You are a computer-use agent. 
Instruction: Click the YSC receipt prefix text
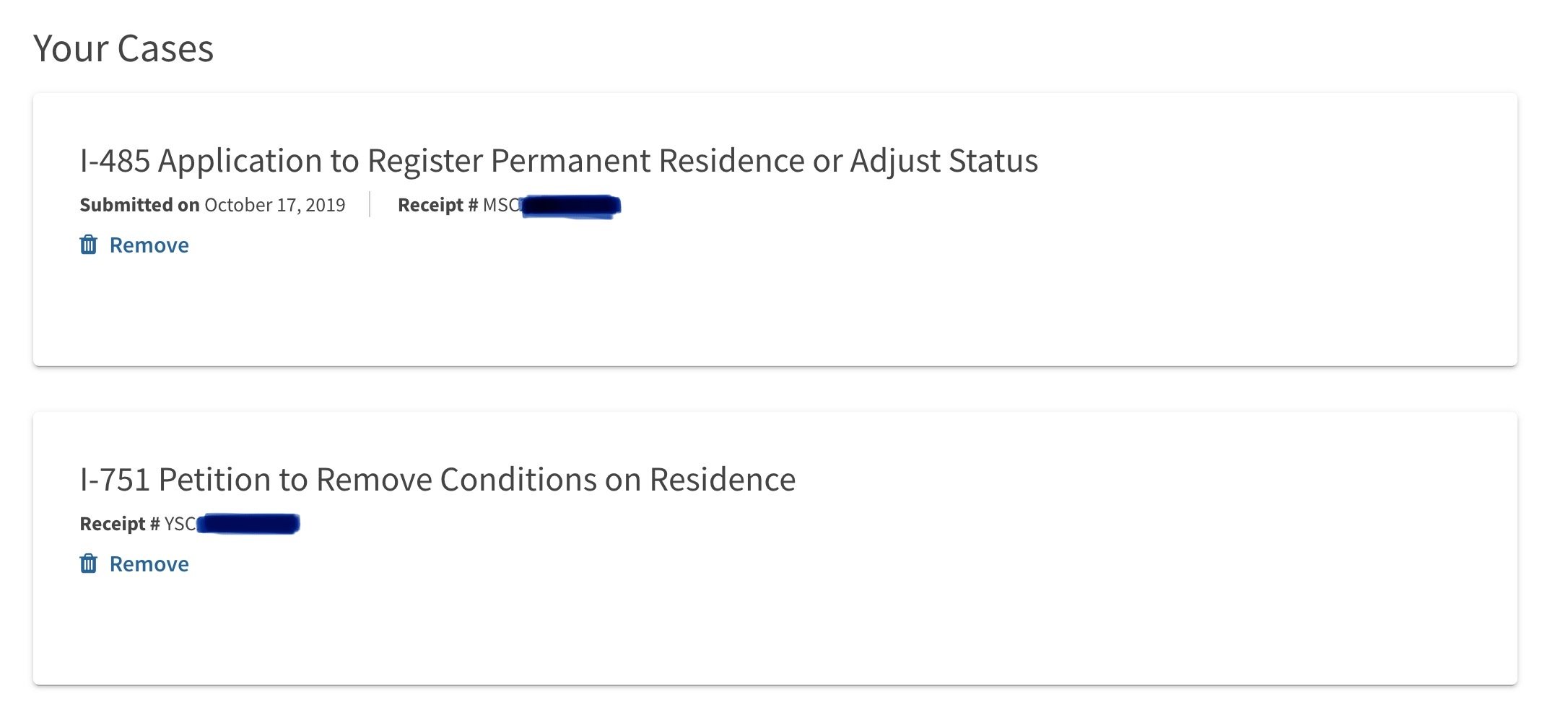coord(179,524)
